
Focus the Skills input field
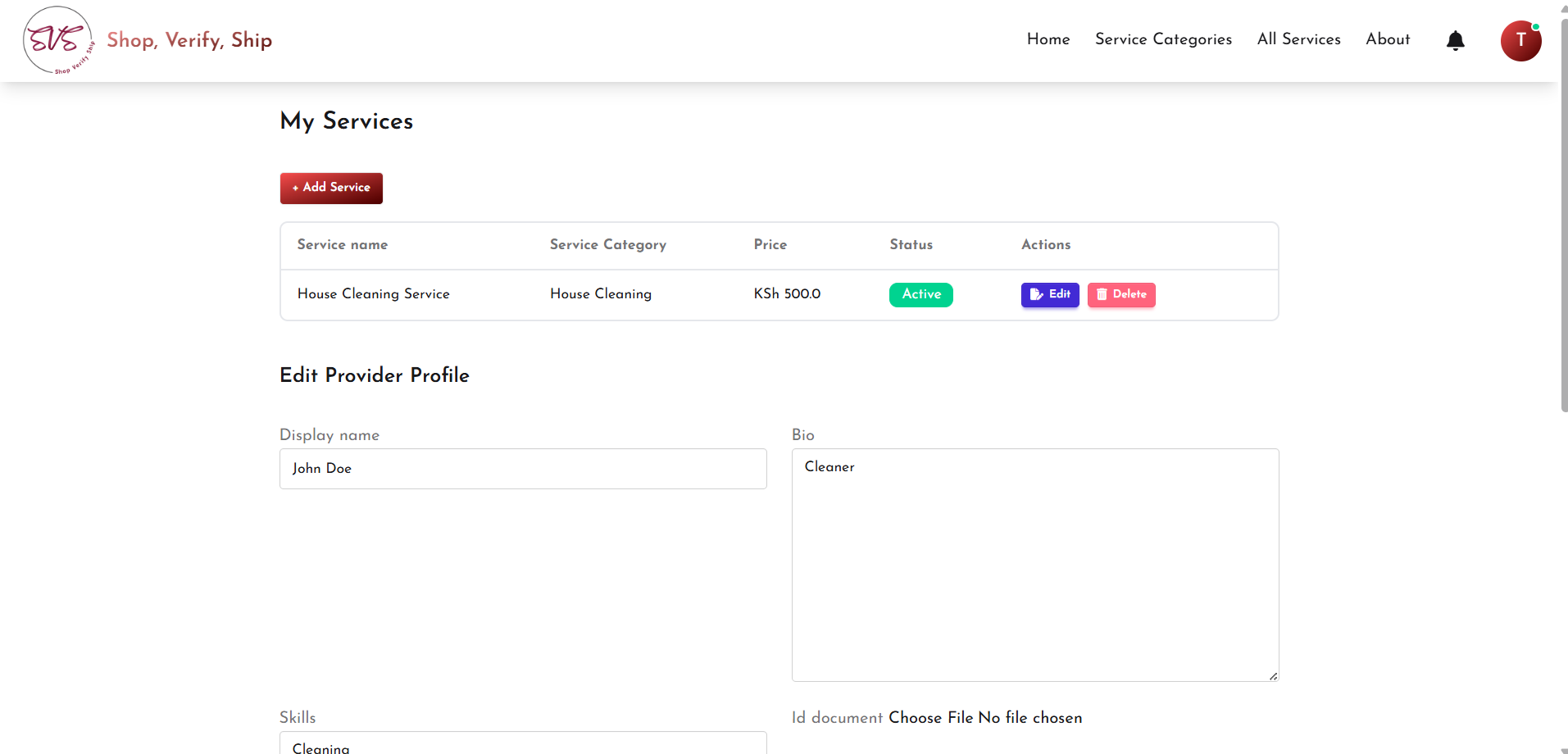523,744
